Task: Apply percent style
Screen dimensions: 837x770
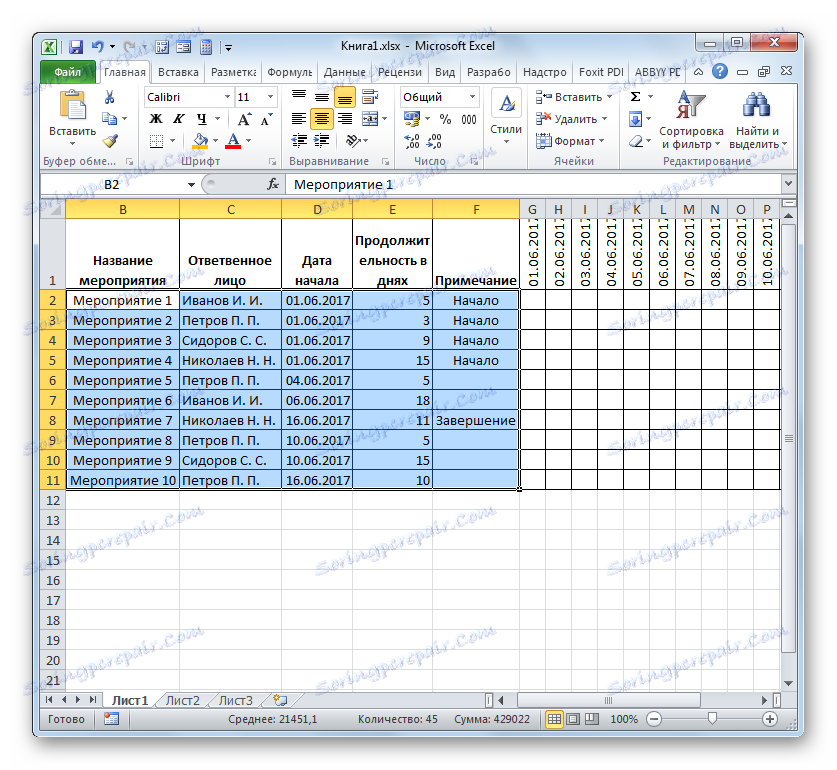Action: (445, 119)
